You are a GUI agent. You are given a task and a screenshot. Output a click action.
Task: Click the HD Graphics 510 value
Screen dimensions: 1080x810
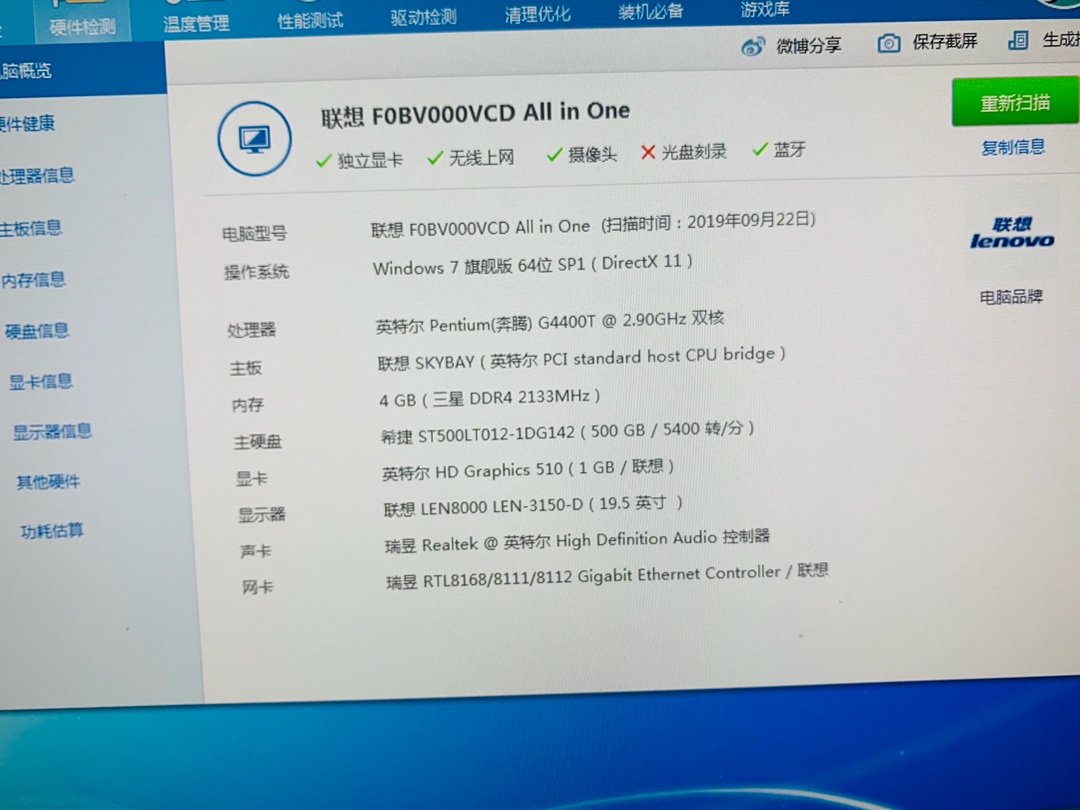pyautogui.click(x=528, y=469)
